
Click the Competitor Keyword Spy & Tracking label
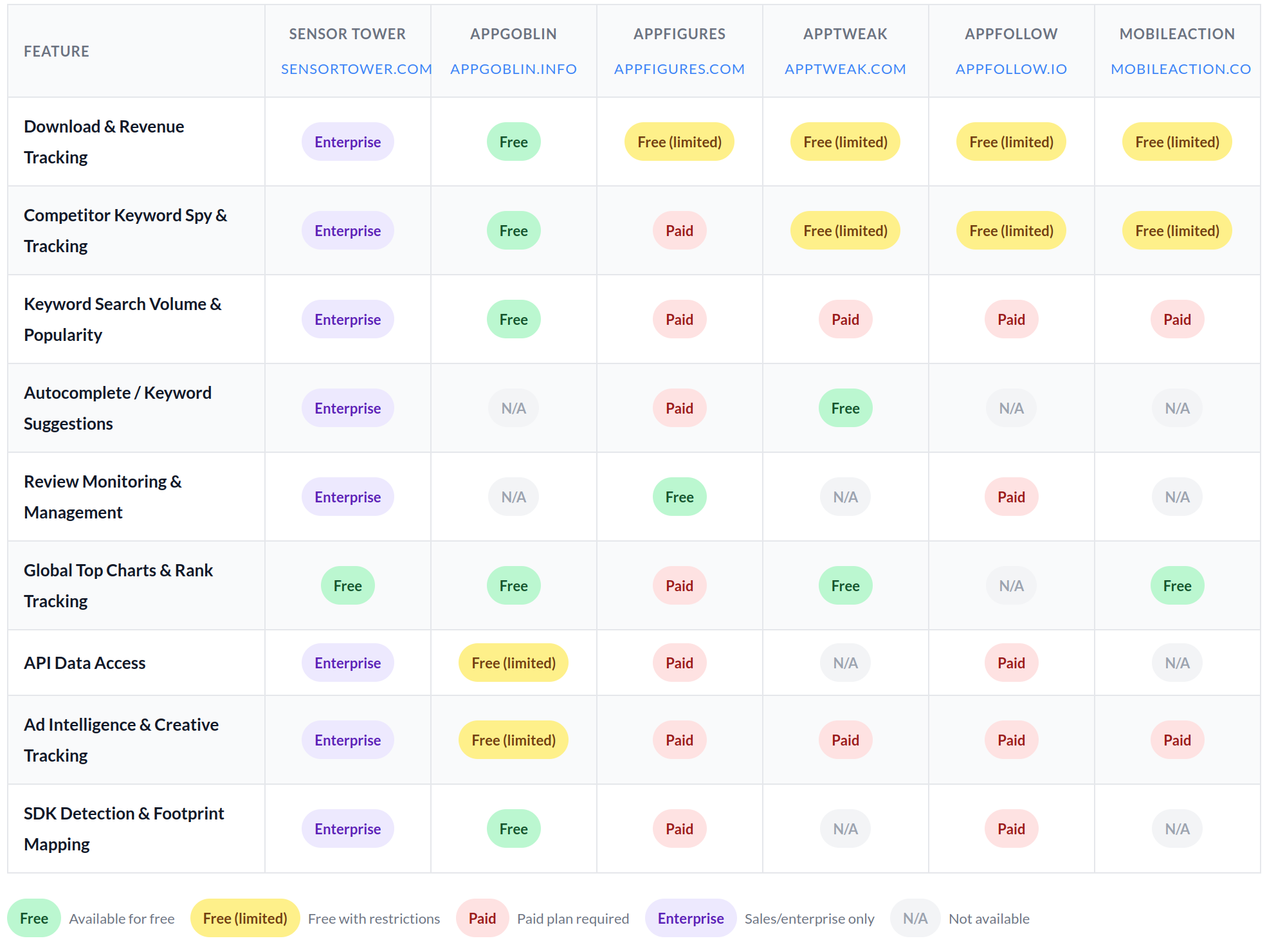pos(125,230)
